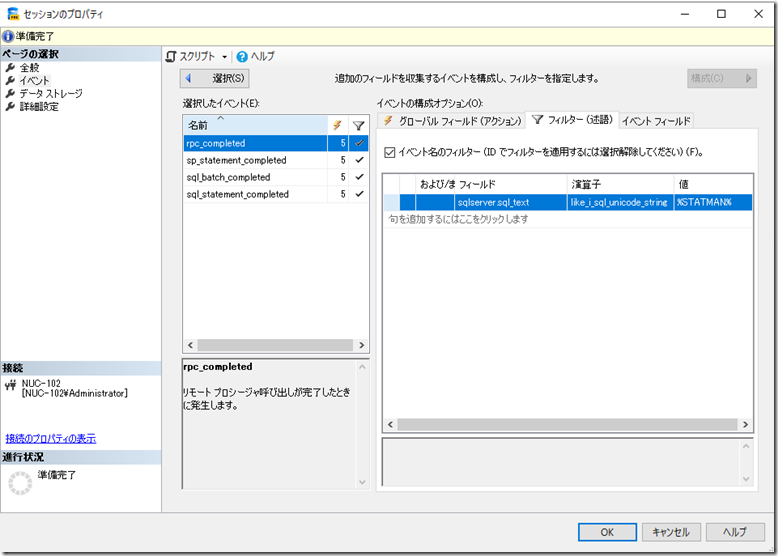Open the sqlserver.sql_text field cell

[x=492, y=202]
